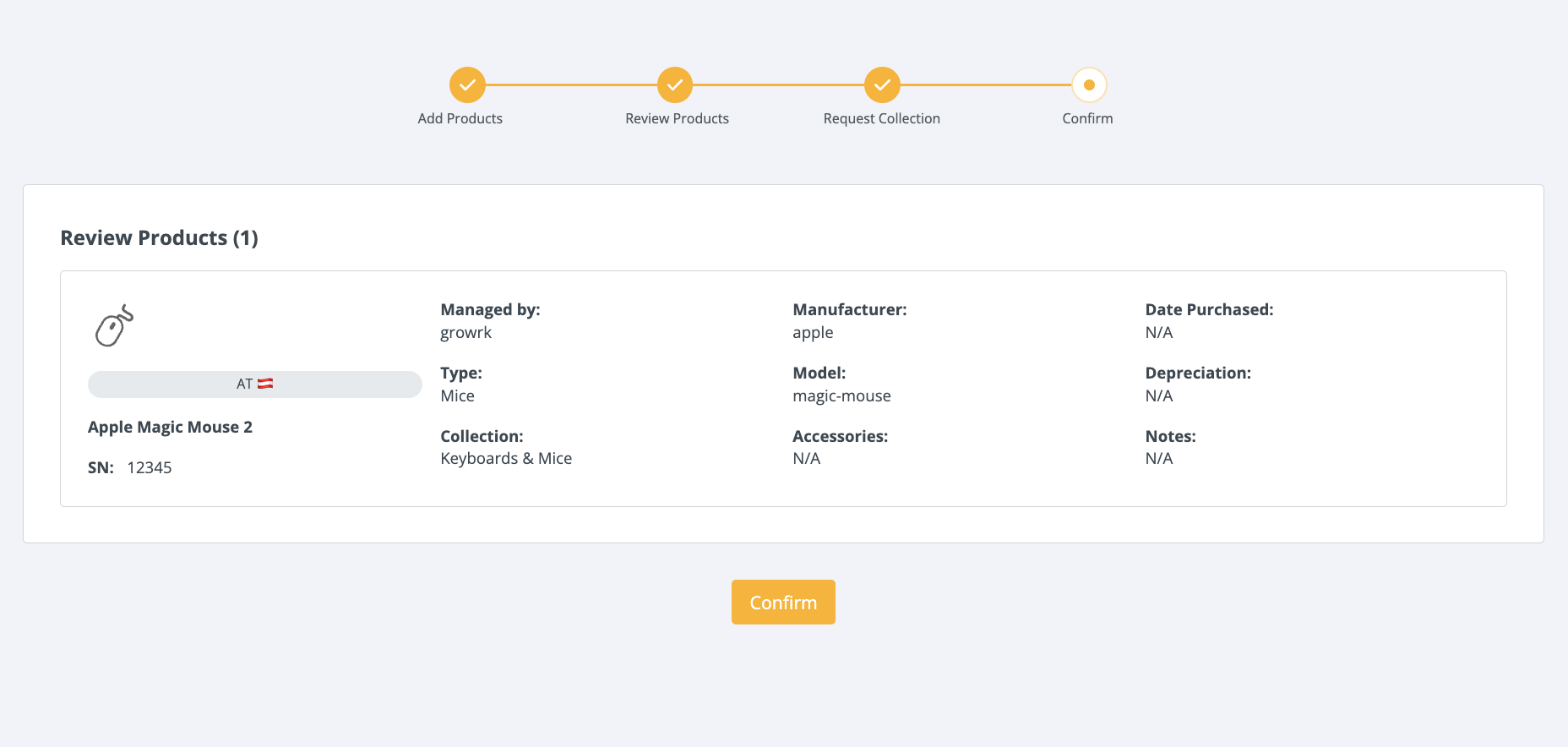Click the Keyboards & Mice collection value
Screen dimensions: 1568x747
506,458
